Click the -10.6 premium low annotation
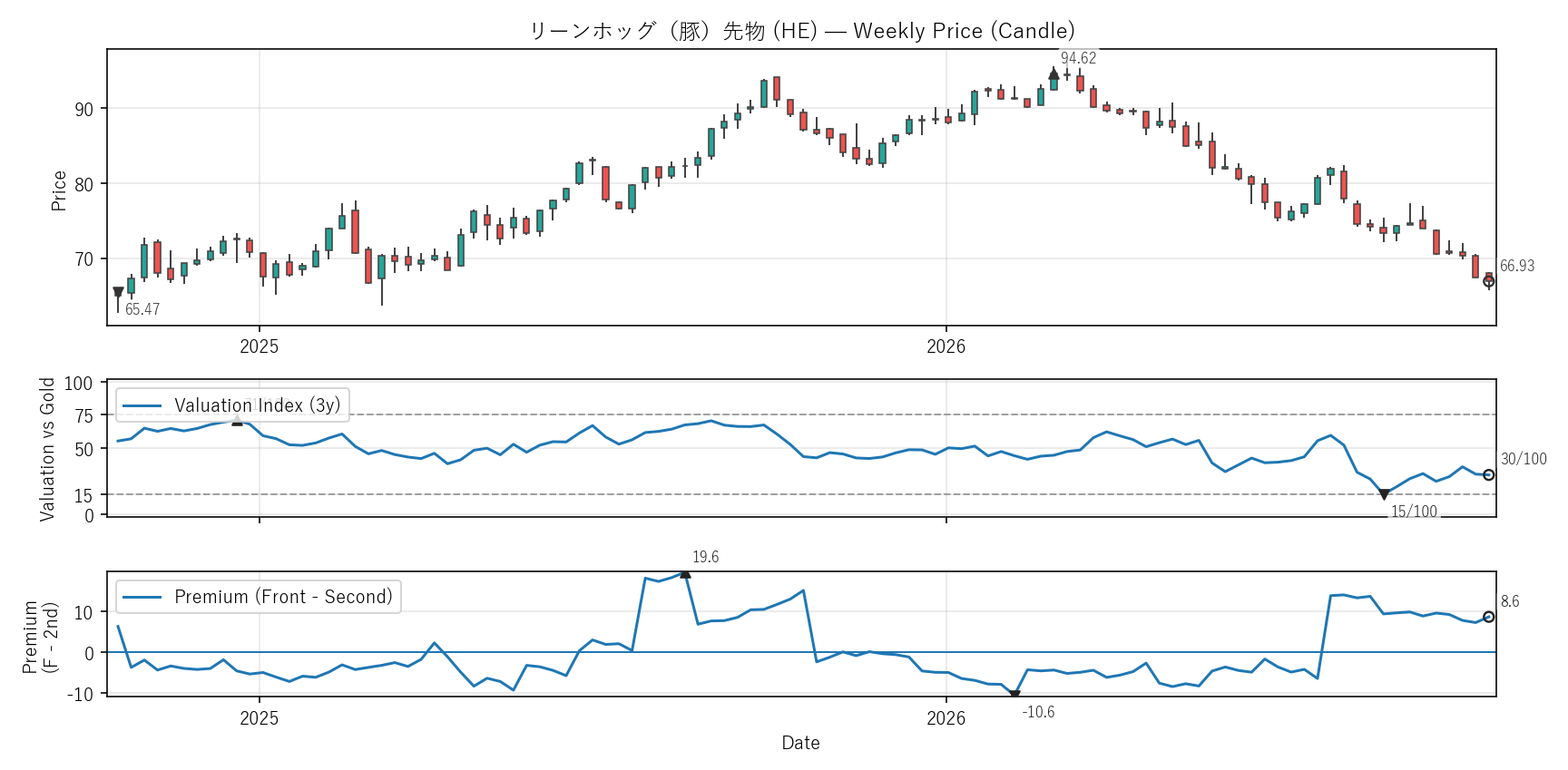 (1038, 712)
